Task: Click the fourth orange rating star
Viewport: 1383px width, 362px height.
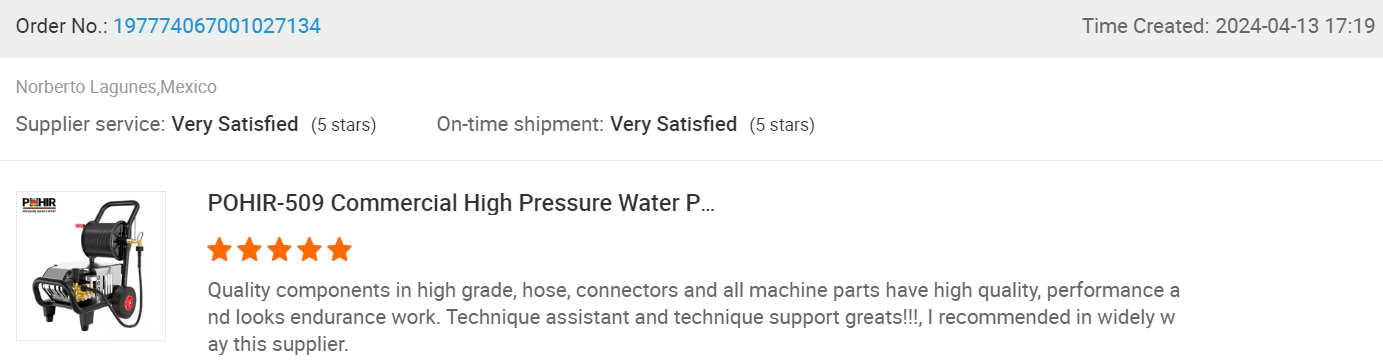Action: click(x=310, y=249)
